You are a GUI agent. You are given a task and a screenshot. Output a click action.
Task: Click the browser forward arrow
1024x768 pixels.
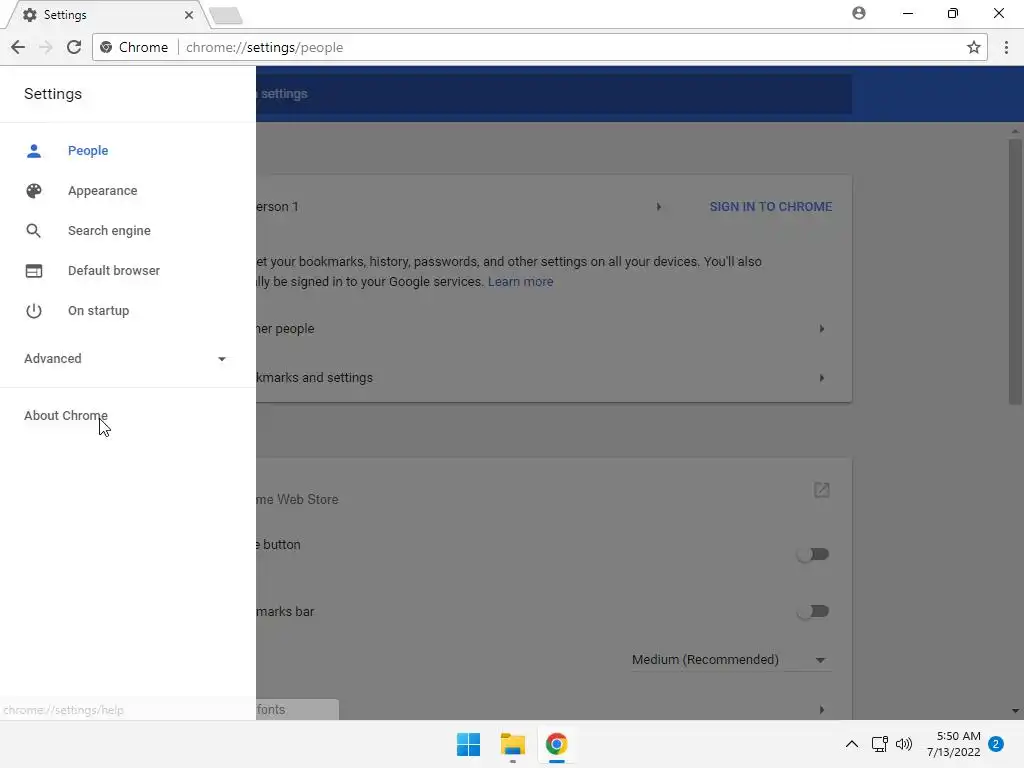46,47
